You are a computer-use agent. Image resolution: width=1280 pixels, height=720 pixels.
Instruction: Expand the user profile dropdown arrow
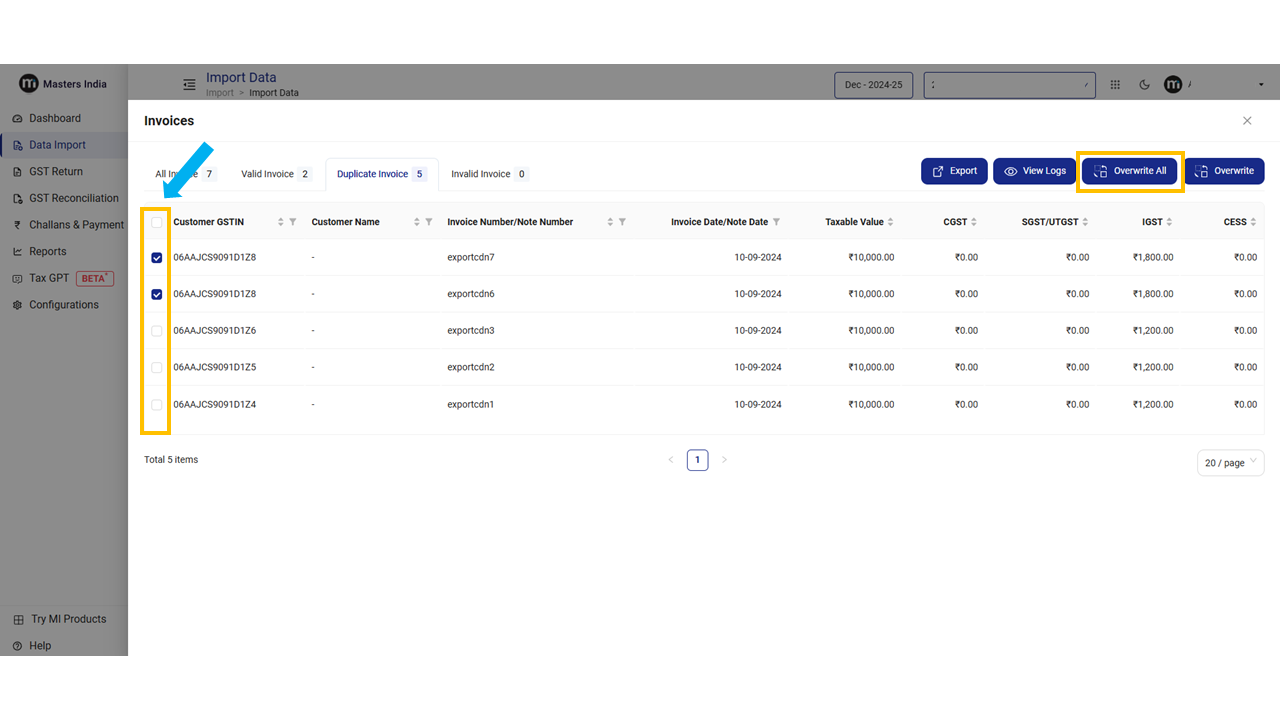(1261, 85)
